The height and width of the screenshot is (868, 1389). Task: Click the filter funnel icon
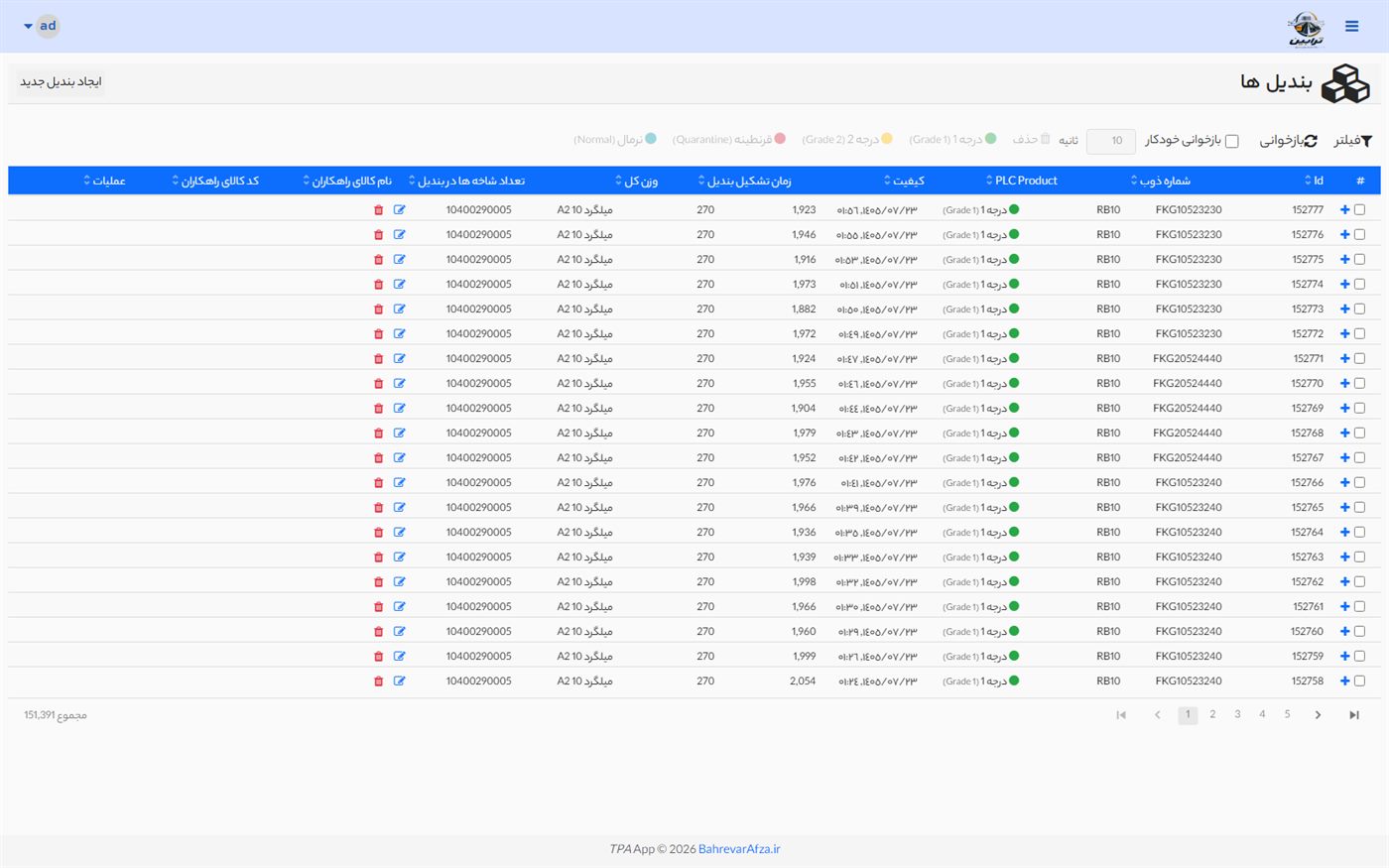pos(1366,141)
